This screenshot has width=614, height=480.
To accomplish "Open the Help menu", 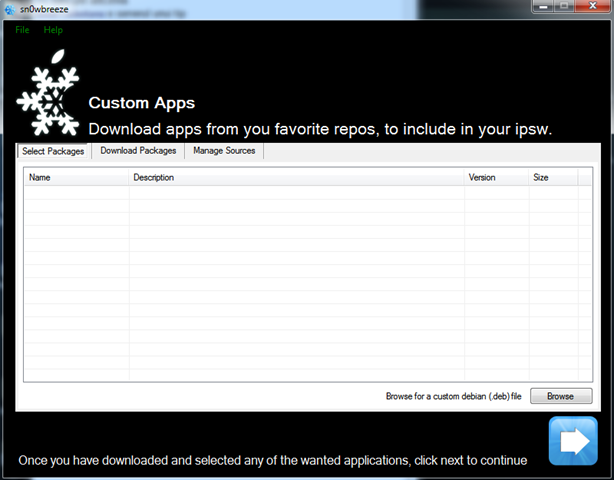I will pyautogui.click(x=53, y=30).
